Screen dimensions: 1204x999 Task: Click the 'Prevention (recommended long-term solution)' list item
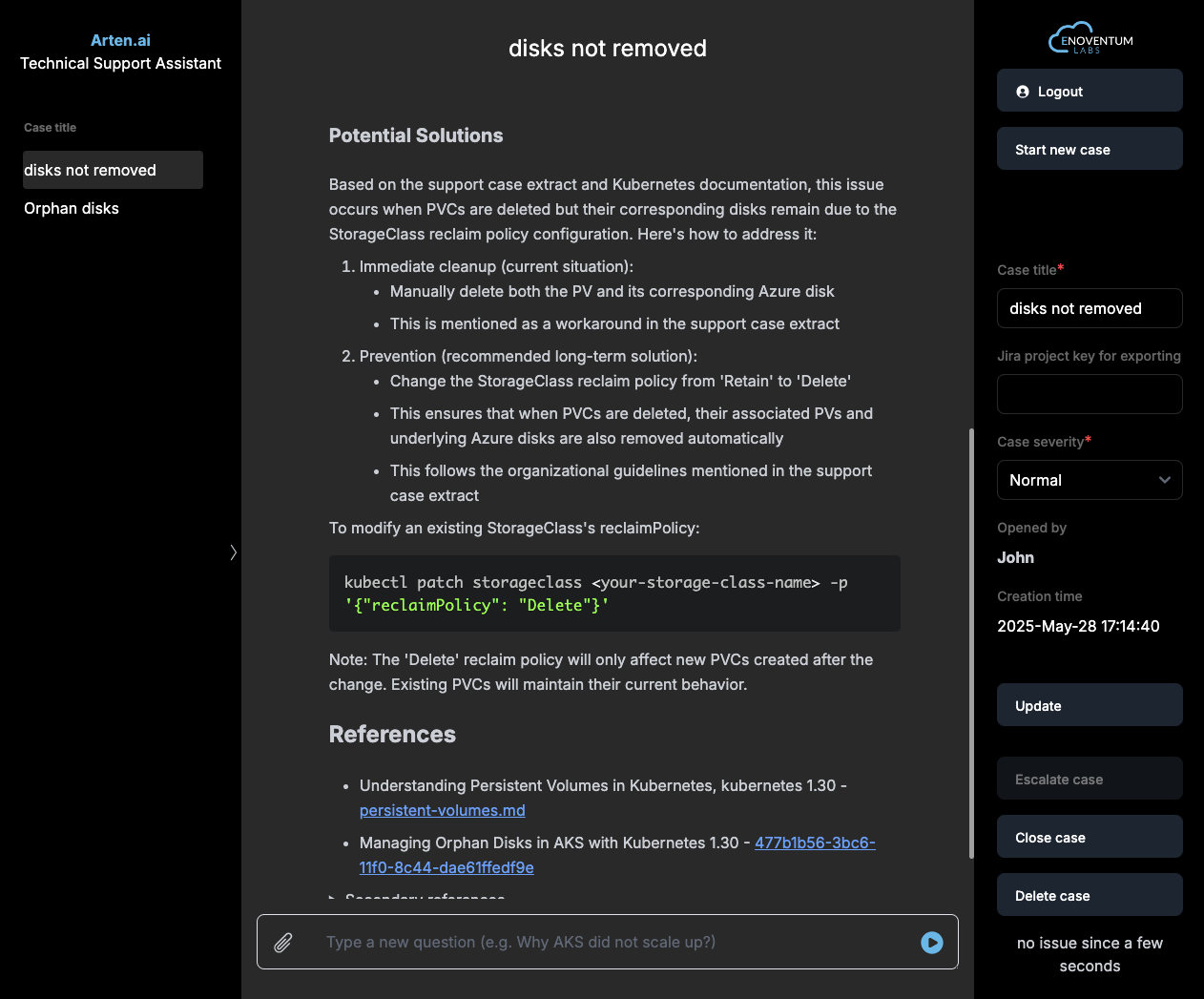529,356
